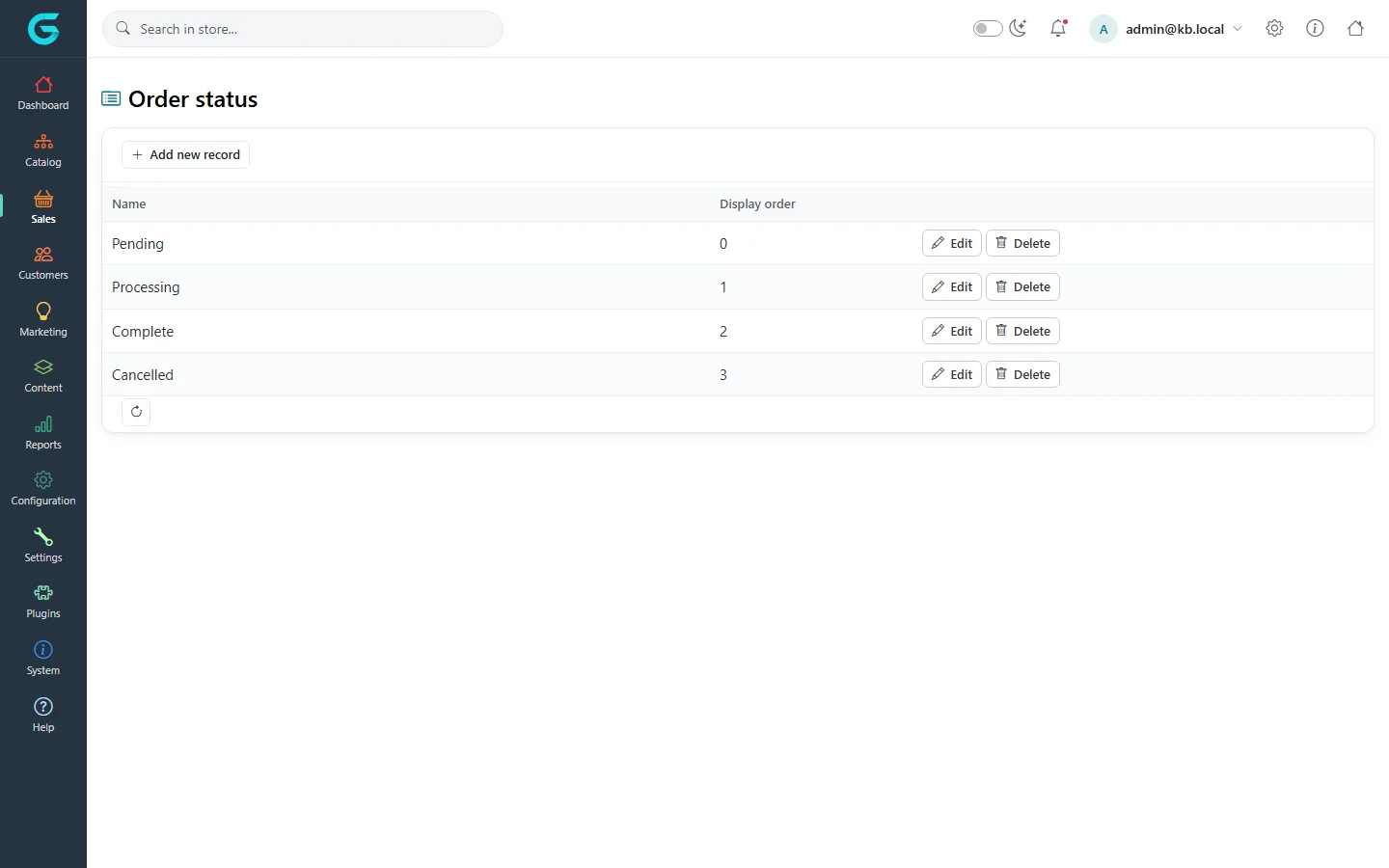Open the Sales sidebar section
The height and width of the screenshot is (868, 1389).
tap(43, 207)
